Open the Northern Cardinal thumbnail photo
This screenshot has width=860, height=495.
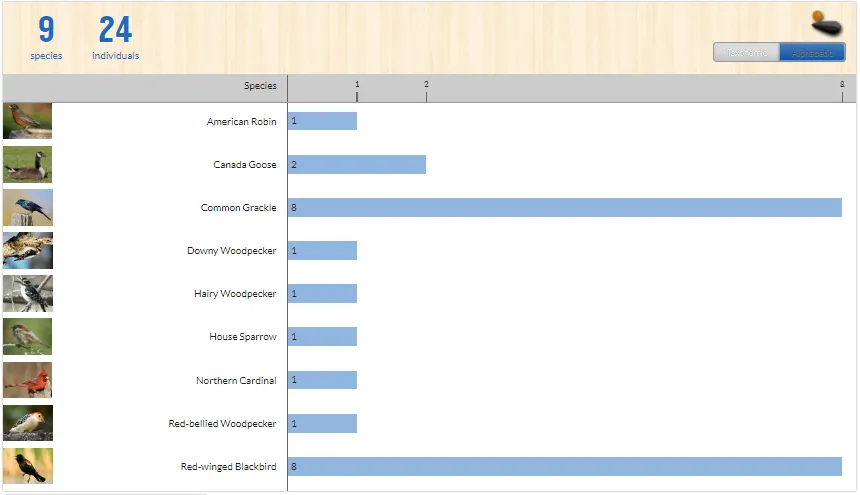coord(27,380)
